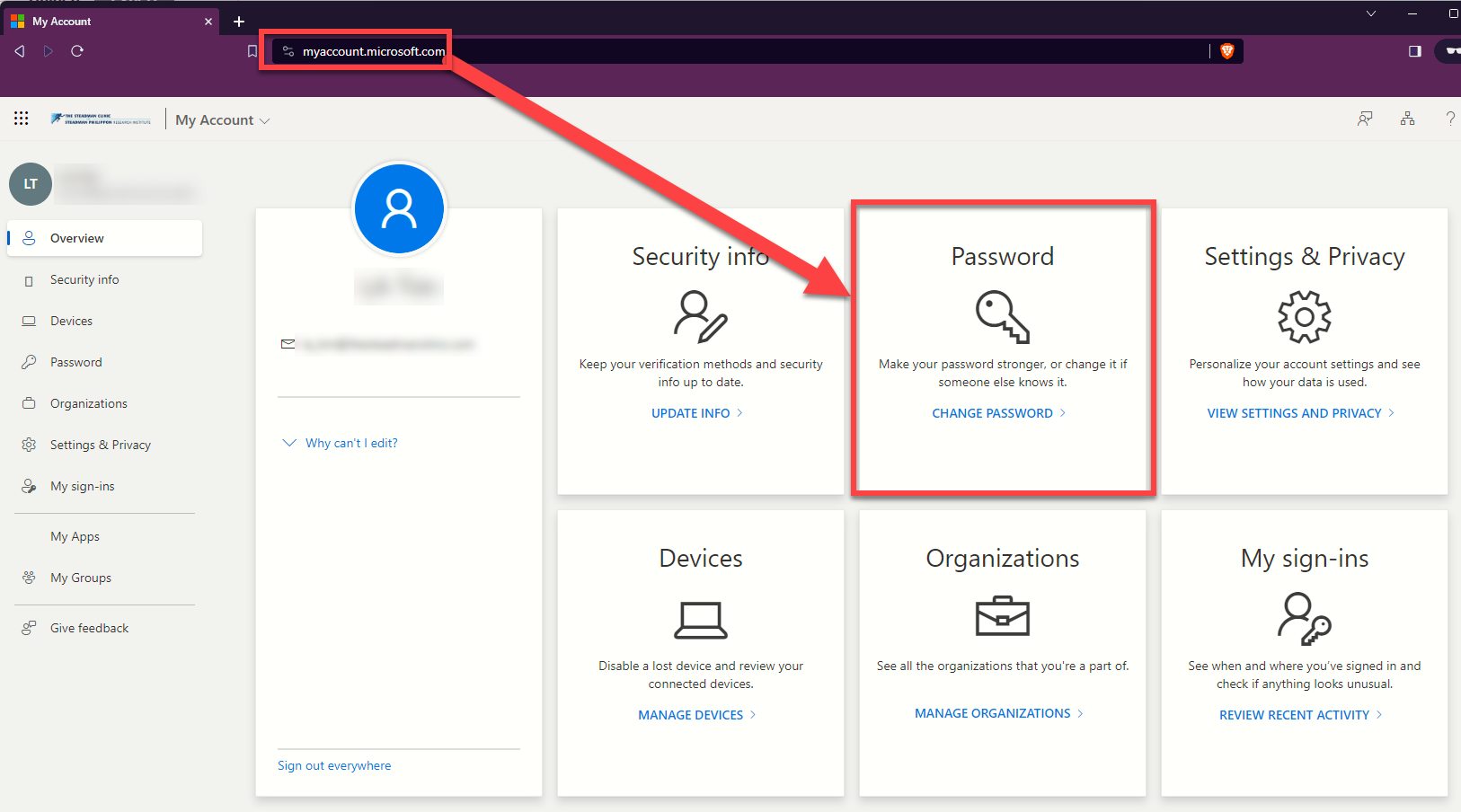Close the My Account browser tab

coord(208,22)
